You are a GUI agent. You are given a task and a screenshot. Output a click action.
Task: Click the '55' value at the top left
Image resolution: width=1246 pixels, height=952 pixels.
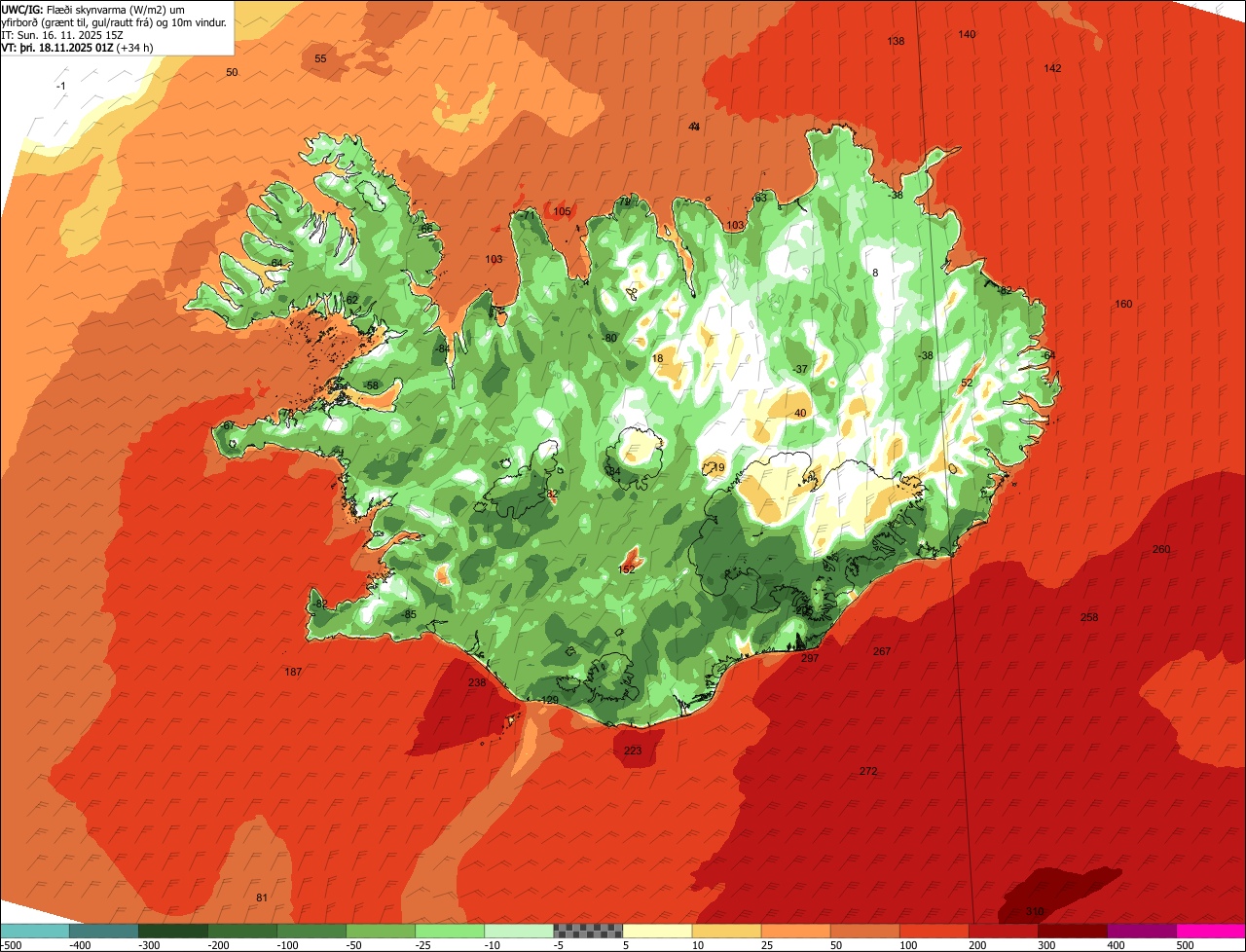[320, 58]
